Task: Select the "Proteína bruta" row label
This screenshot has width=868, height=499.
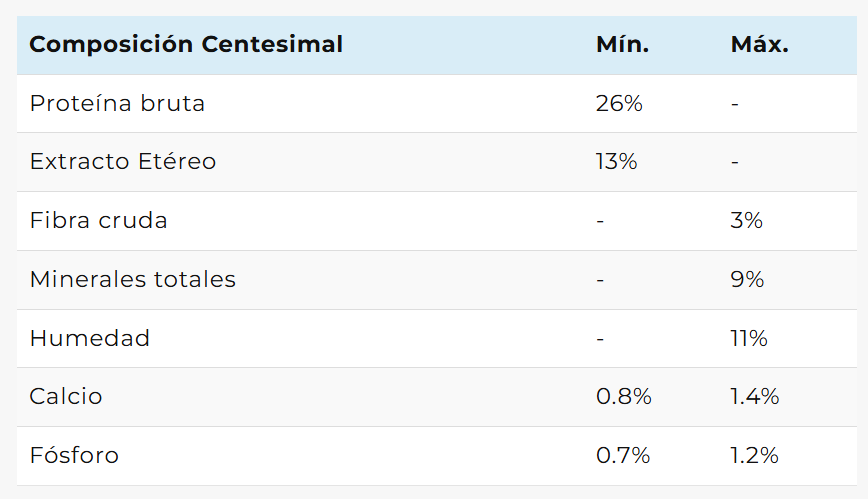Action: click(x=117, y=103)
